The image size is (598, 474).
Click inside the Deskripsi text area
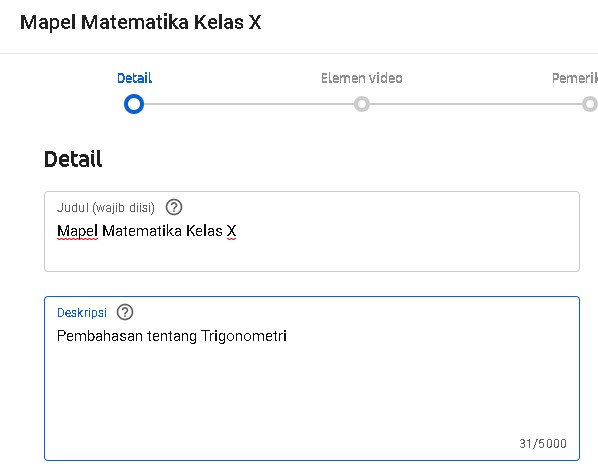(312, 378)
